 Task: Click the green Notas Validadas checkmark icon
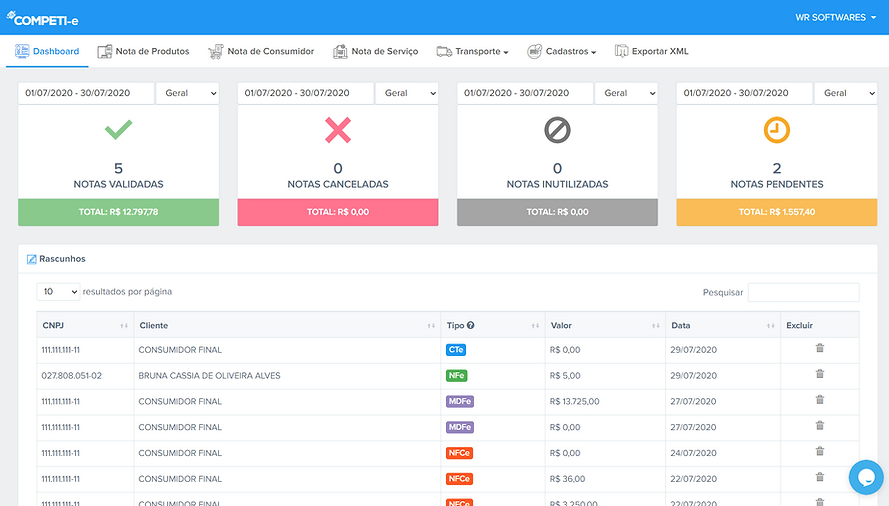point(118,130)
